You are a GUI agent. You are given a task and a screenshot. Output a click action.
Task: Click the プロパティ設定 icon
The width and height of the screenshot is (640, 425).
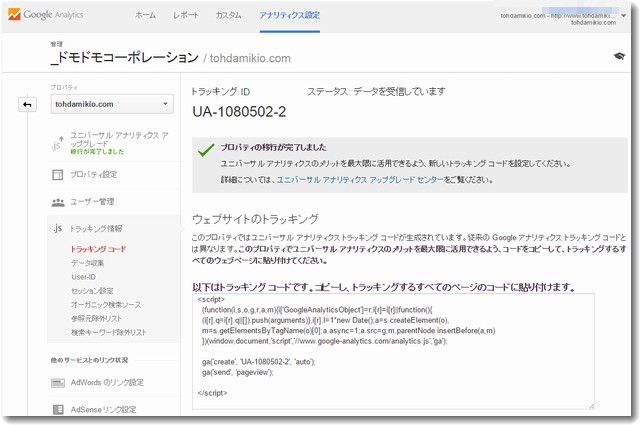pos(58,175)
